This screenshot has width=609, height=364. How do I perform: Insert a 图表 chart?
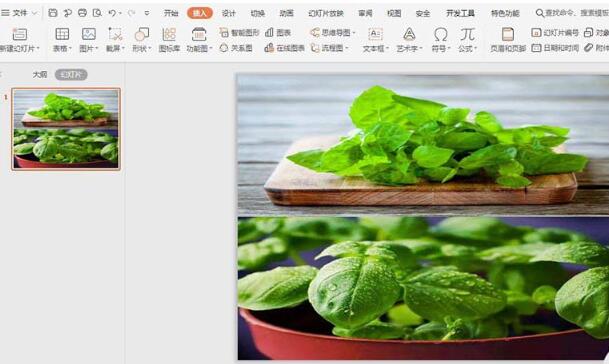pyautogui.click(x=278, y=33)
